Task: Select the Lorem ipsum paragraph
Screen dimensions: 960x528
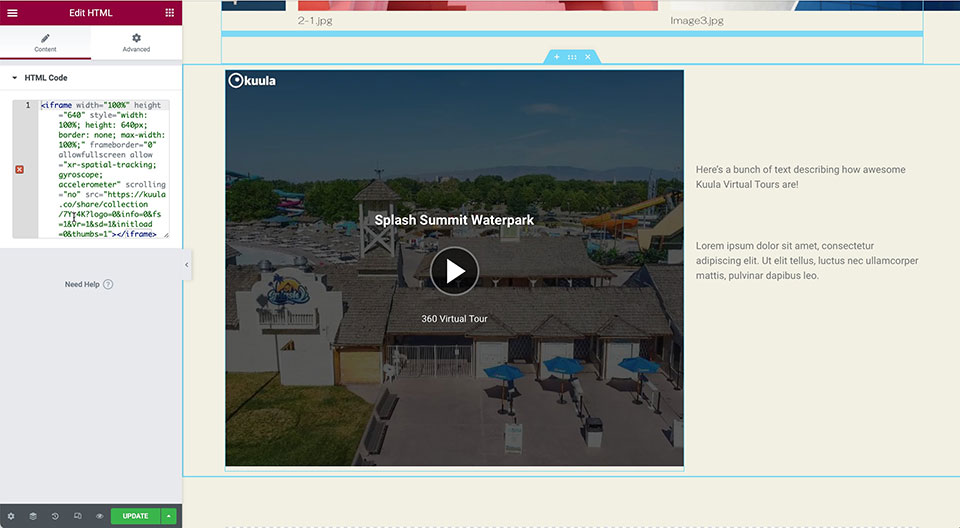Action: (807, 260)
